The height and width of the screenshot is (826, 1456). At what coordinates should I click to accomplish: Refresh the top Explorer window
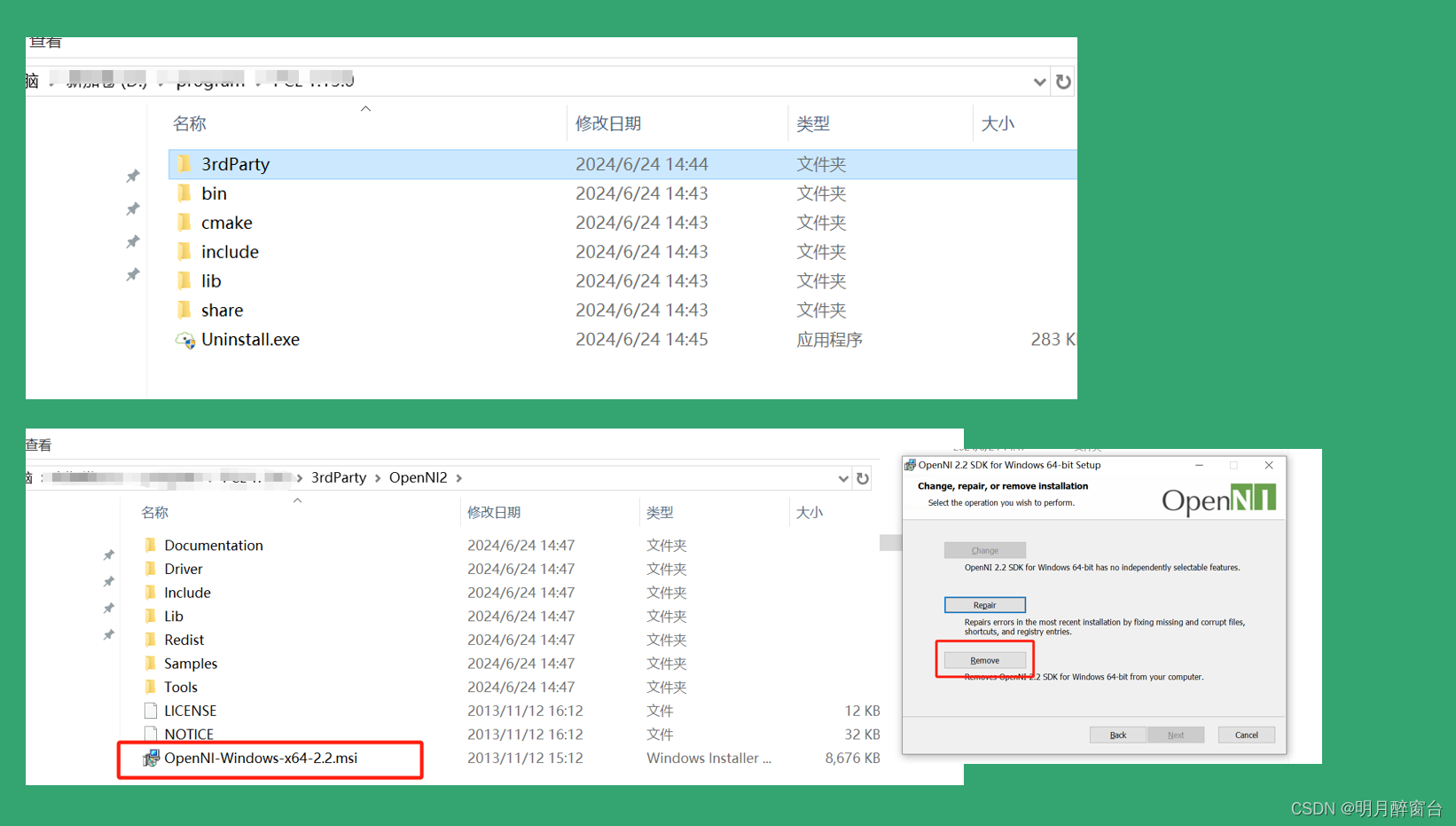[1063, 82]
